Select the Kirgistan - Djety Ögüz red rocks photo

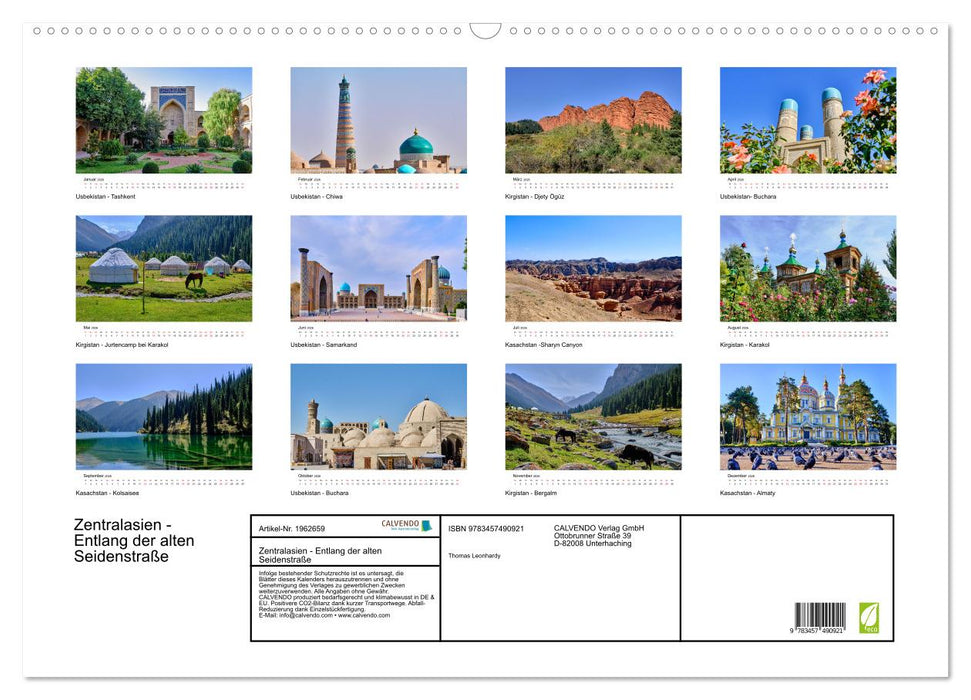(x=593, y=120)
